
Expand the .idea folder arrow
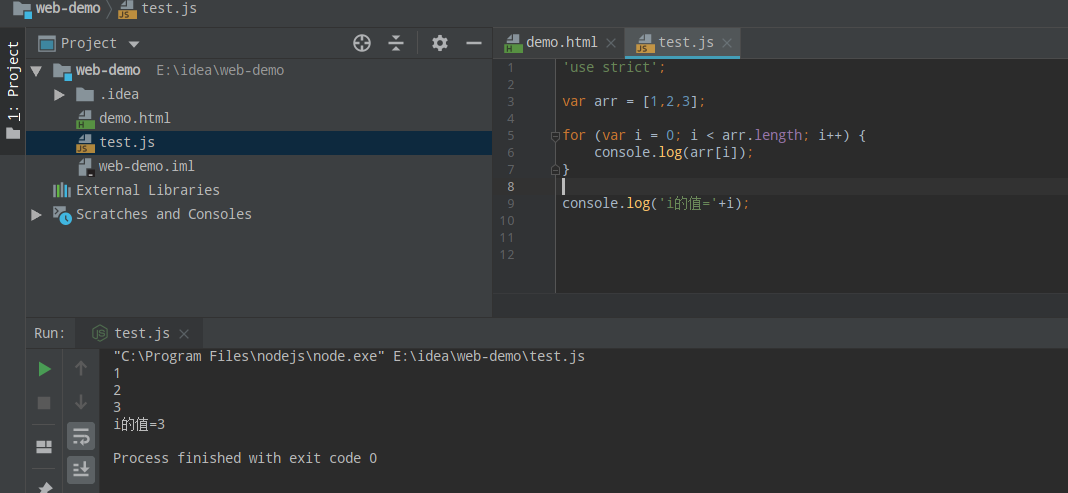59,95
